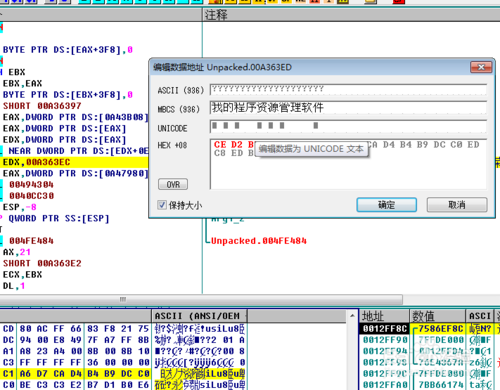The image size is (500, 390).
Task: Select stack address 0012FF90
Action: pyautogui.click(x=385, y=340)
